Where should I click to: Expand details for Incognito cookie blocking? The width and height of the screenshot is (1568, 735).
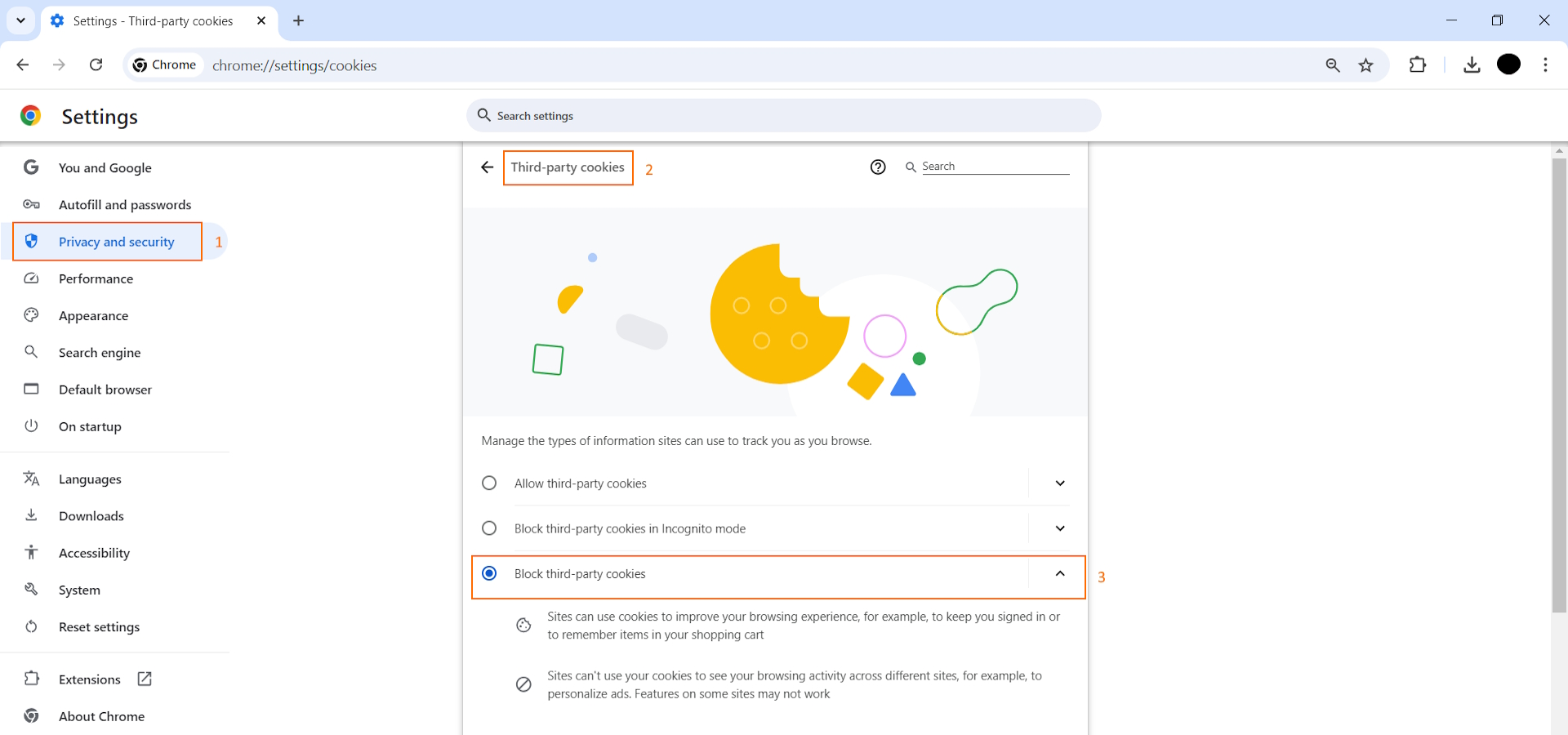1059,528
